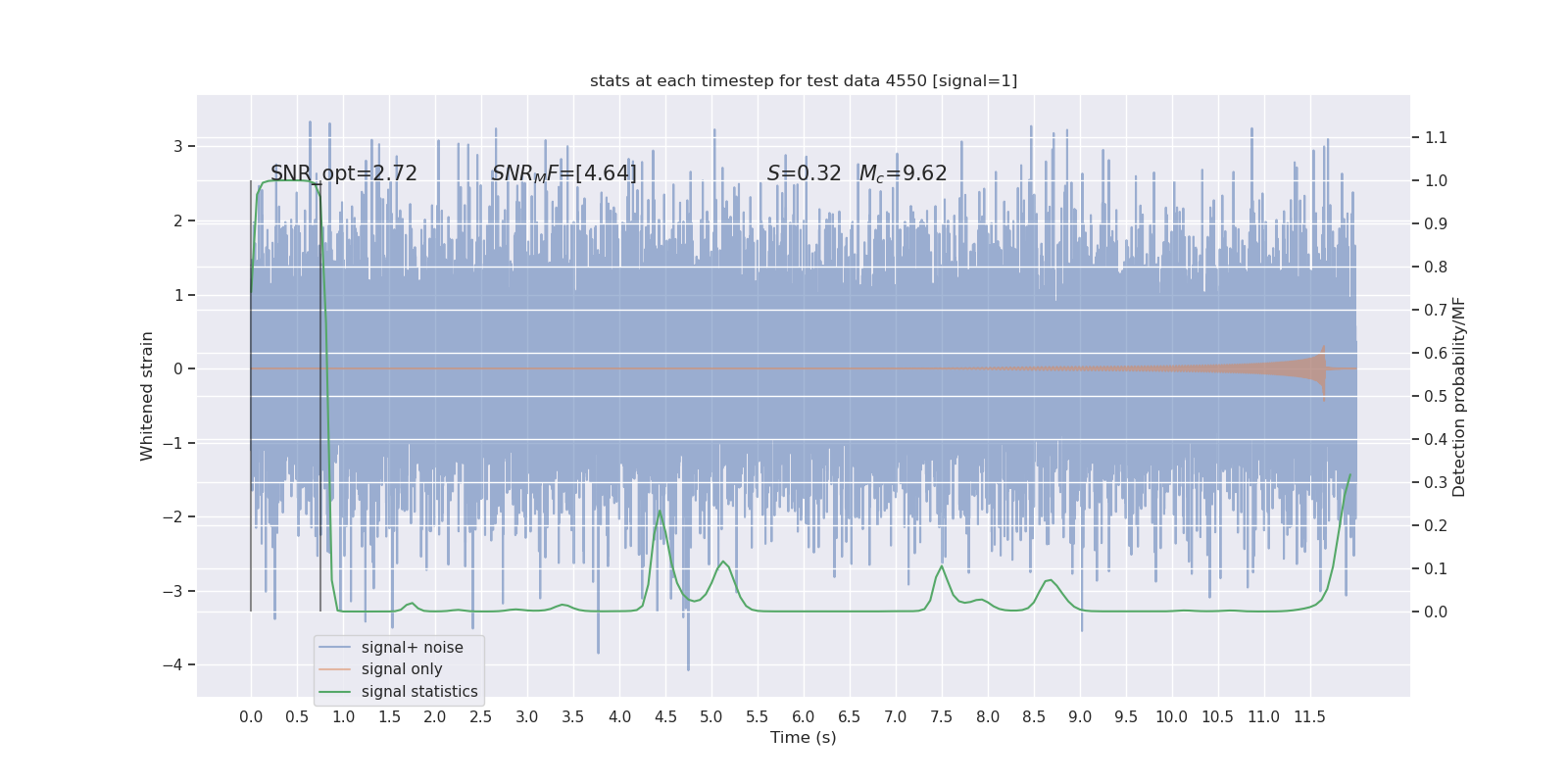
Task: Click the 11.0 tick on time axis
Action: tap(1264, 716)
